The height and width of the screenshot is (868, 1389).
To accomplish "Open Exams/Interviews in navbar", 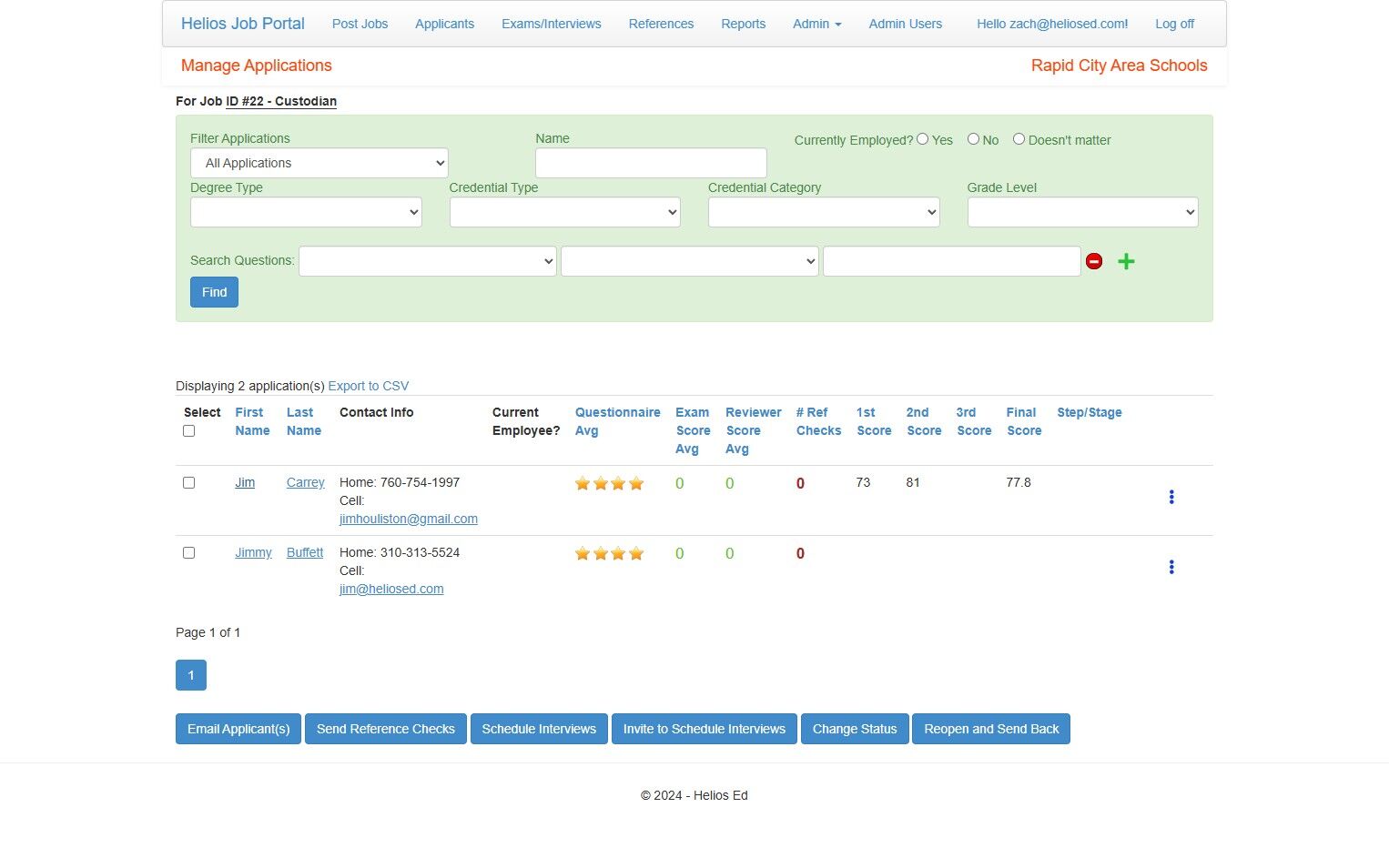I will click(x=552, y=24).
